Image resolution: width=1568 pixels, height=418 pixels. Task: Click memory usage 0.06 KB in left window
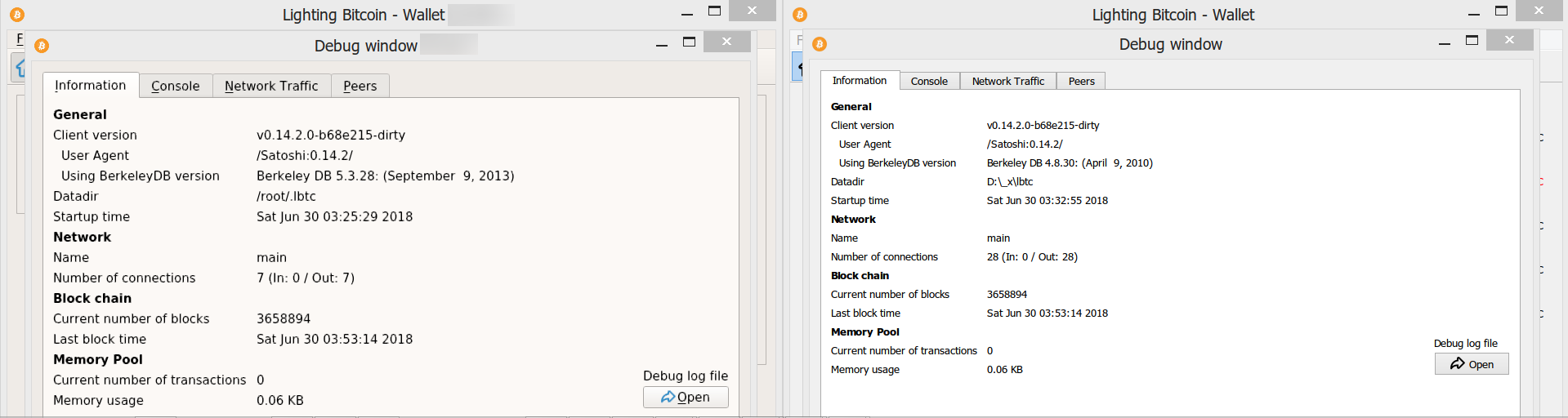click(x=280, y=400)
